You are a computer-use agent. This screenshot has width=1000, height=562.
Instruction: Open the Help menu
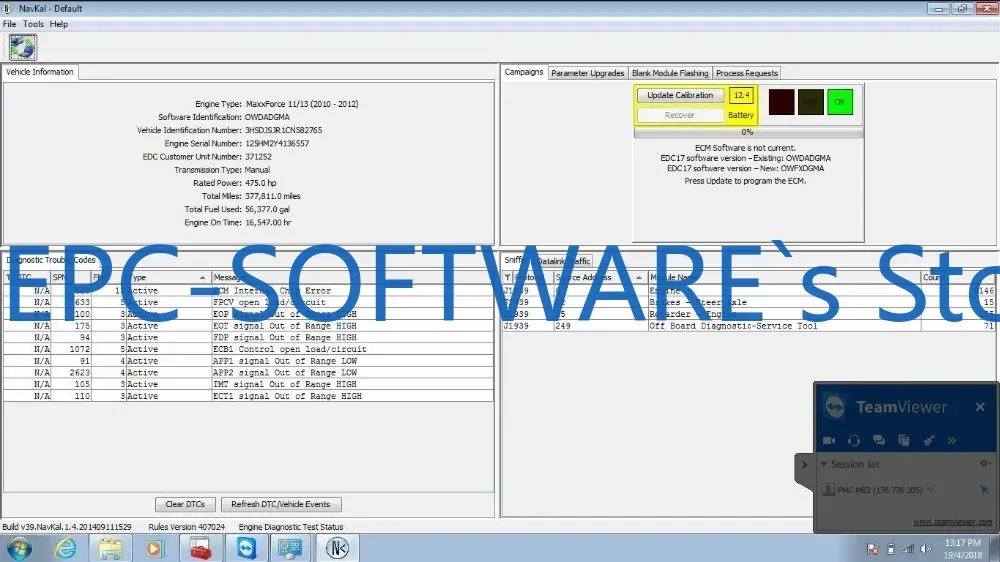[59, 24]
